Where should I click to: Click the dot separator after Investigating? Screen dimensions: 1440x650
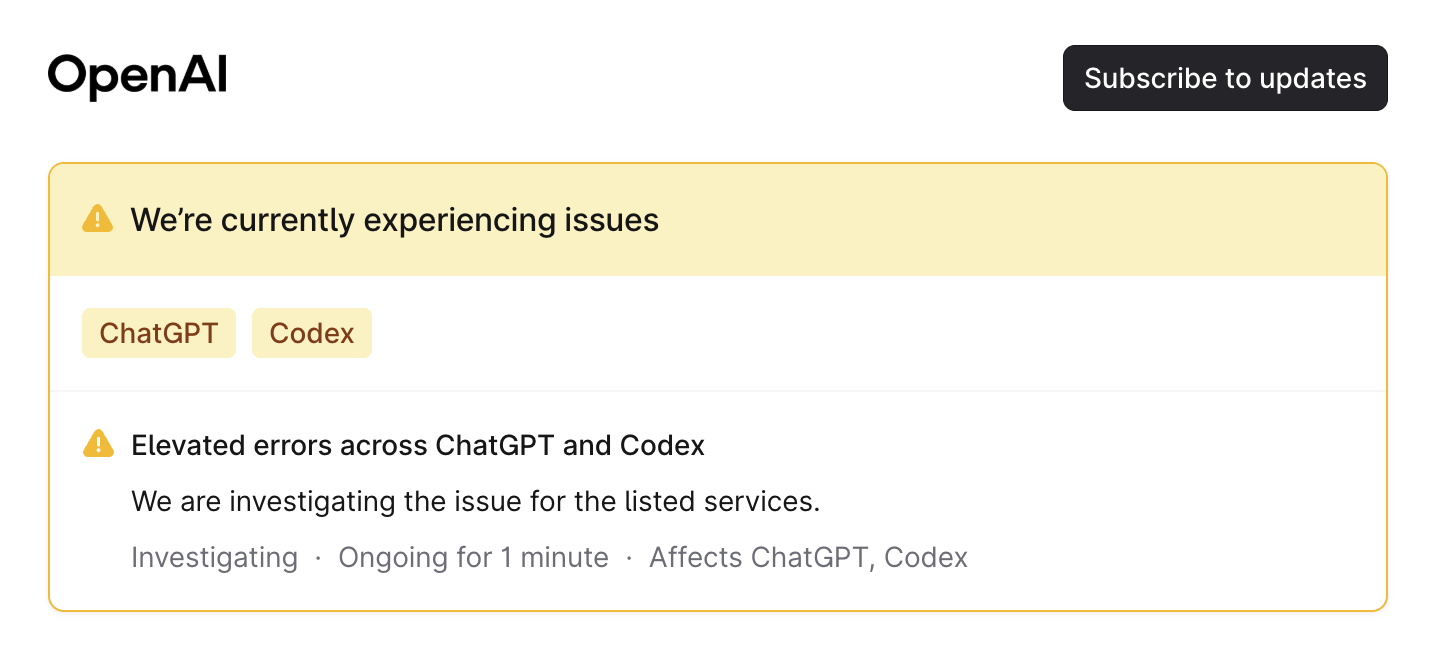pyautogui.click(x=318, y=558)
